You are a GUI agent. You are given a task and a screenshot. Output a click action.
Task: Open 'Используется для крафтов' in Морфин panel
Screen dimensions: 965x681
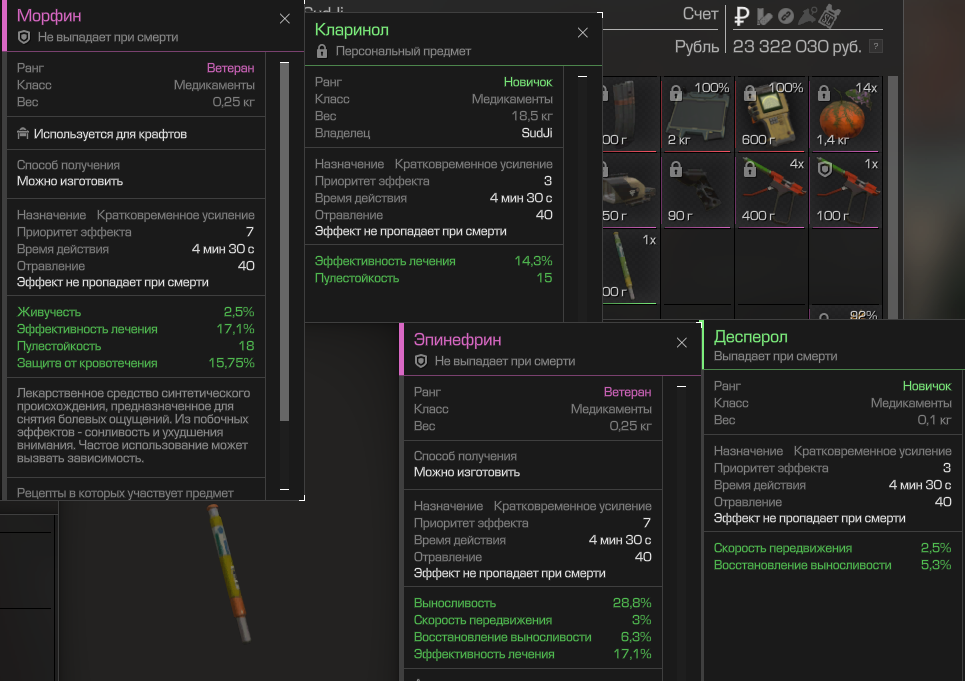click(110, 134)
